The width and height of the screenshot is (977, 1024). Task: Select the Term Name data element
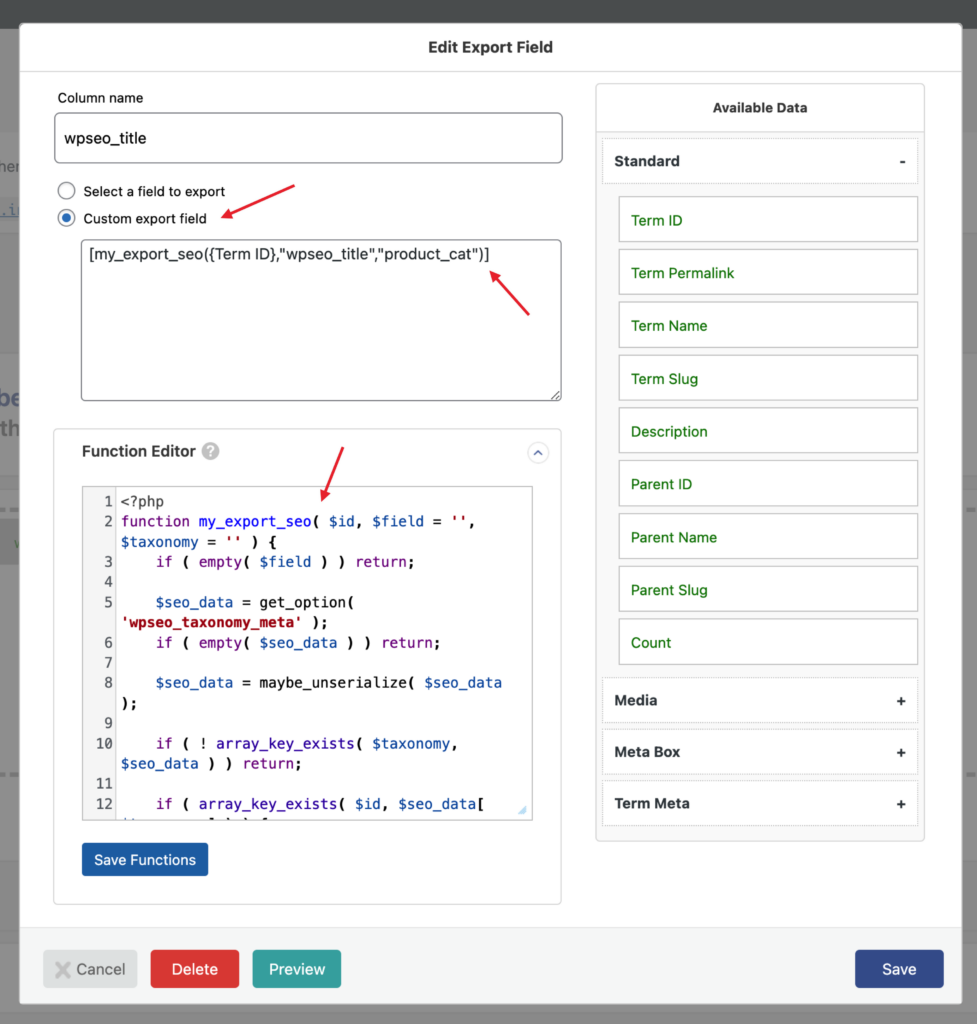tap(767, 325)
